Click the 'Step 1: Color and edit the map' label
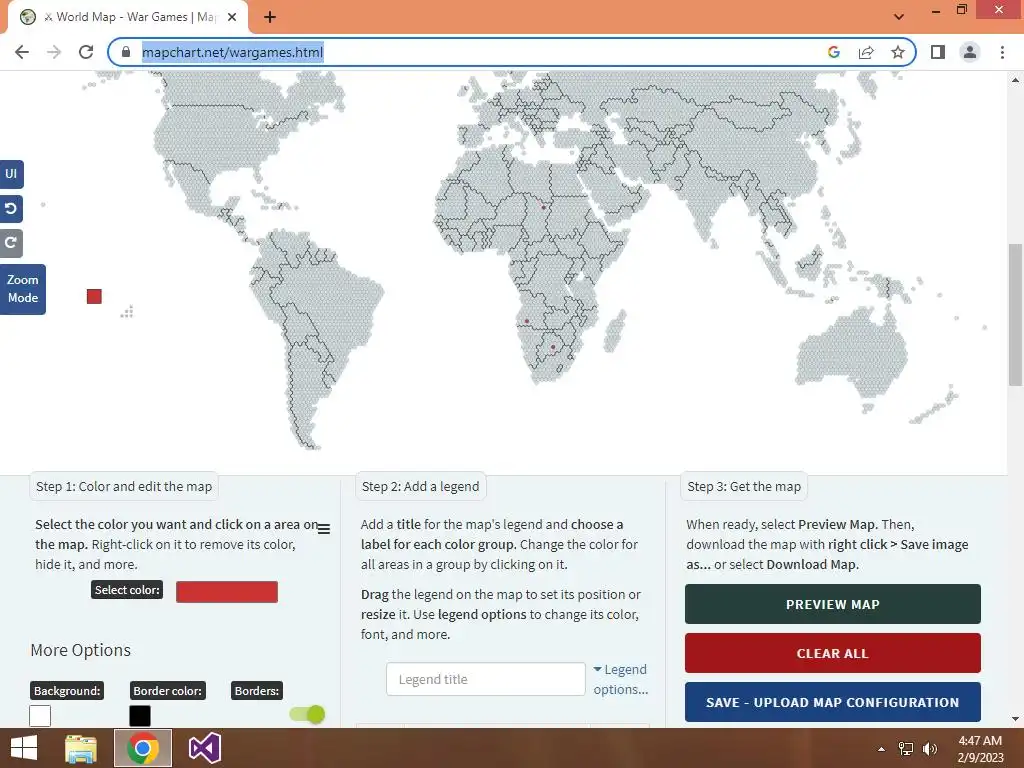The height and width of the screenshot is (768, 1024). tap(124, 487)
